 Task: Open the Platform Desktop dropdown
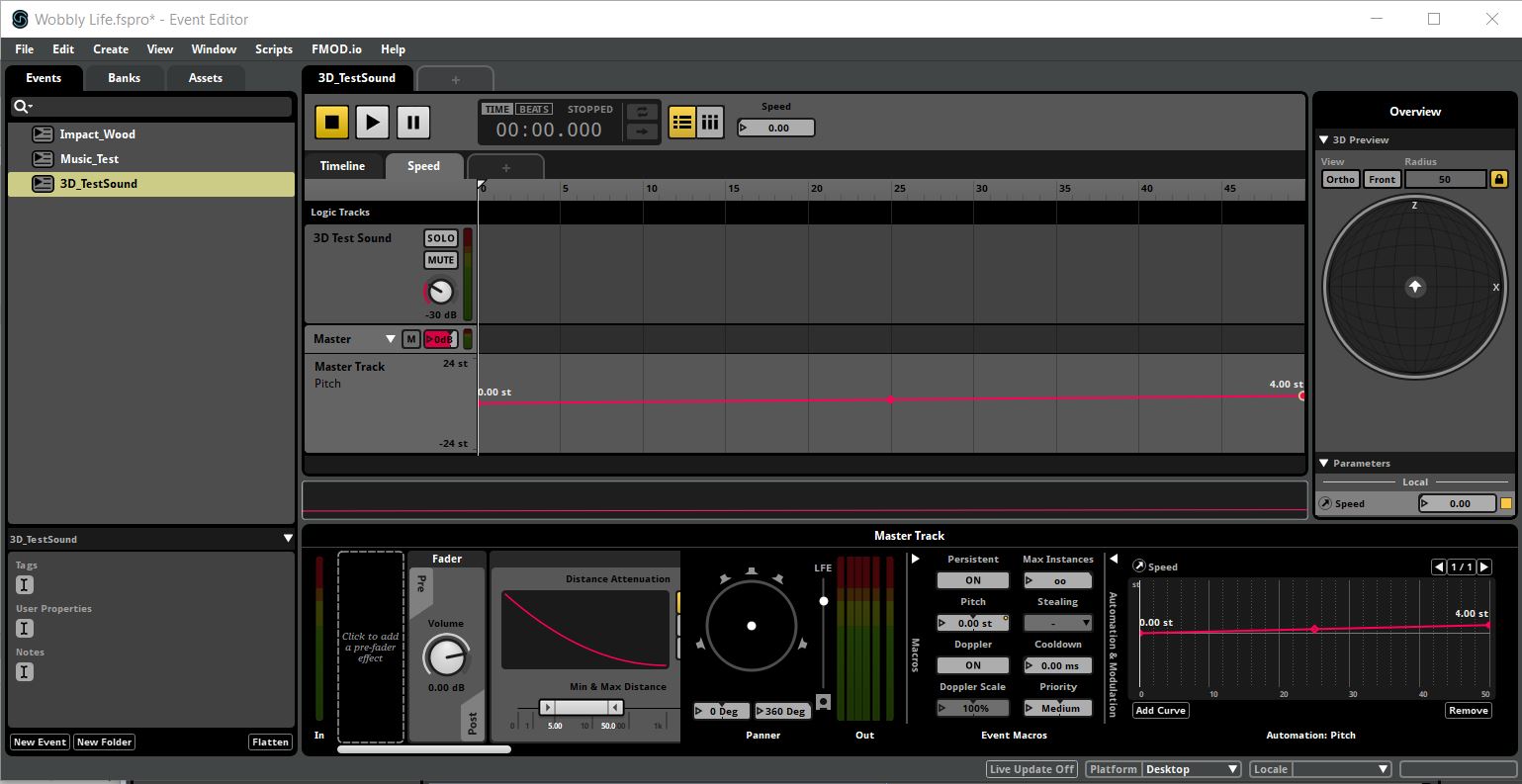(x=1192, y=769)
